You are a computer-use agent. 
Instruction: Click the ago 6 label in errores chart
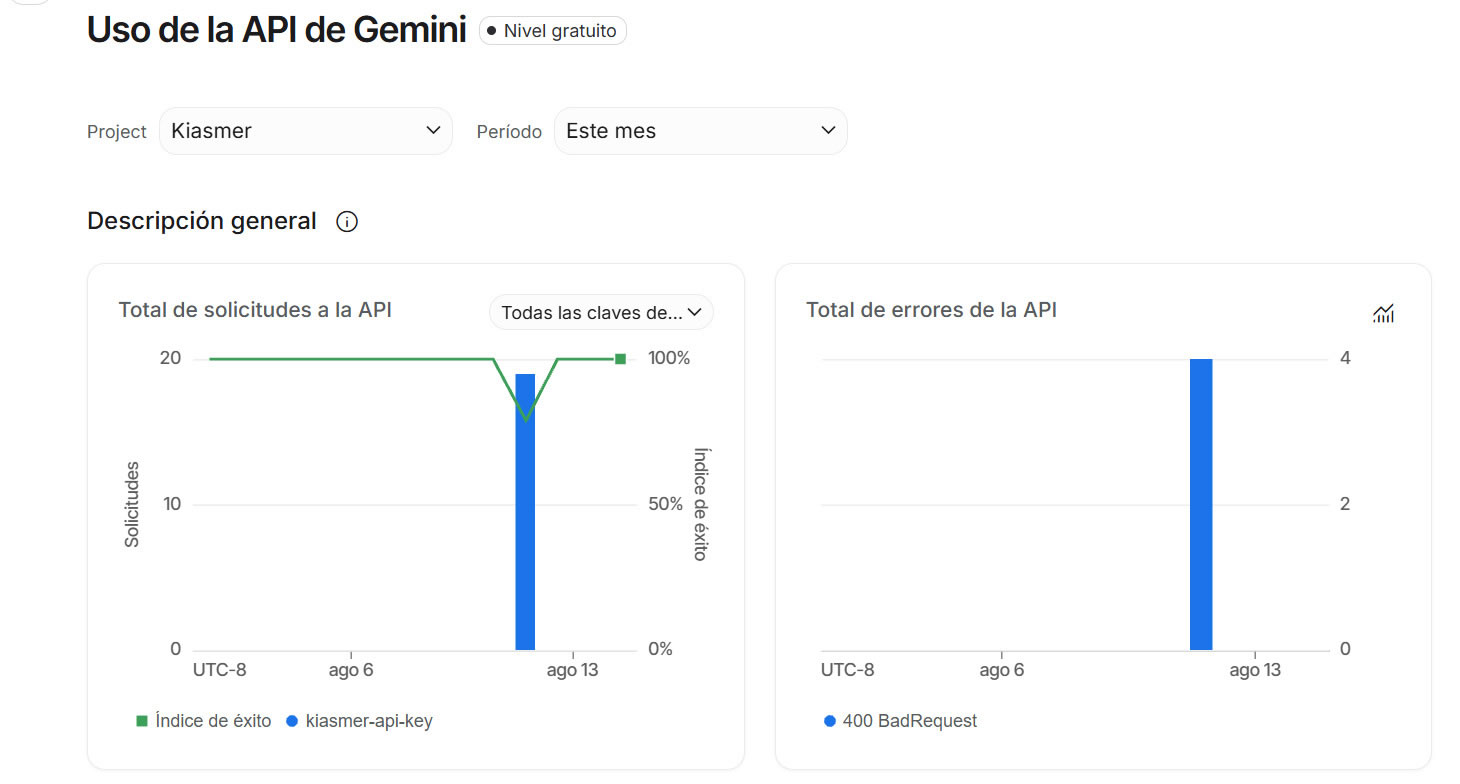tap(1001, 670)
